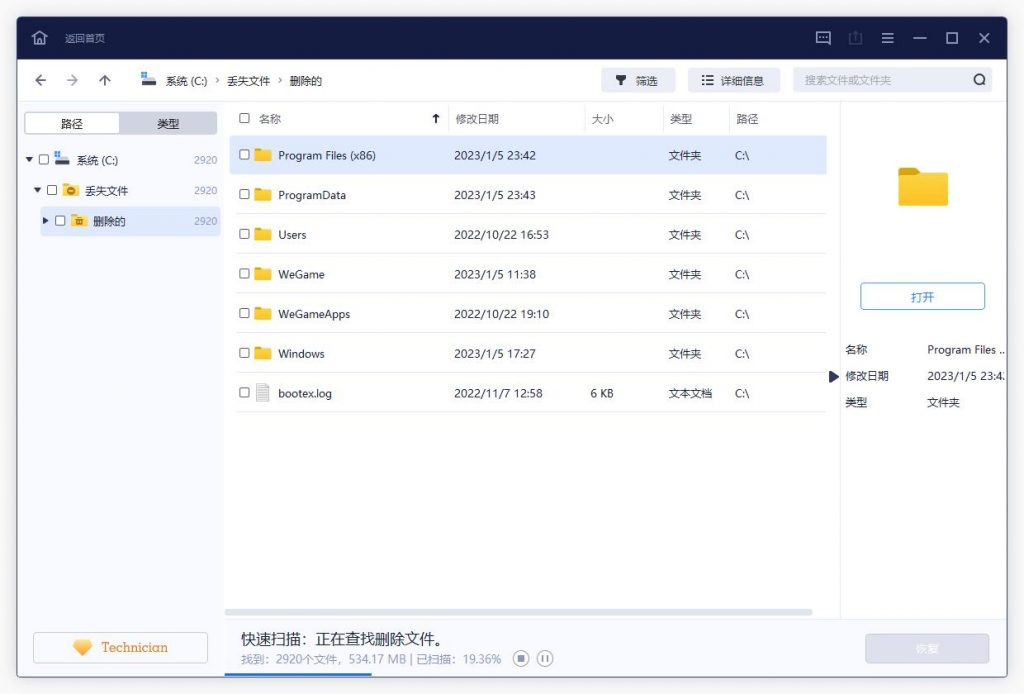Click the share icon in the title bar
Screen dimensions: 1024x694
pyautogui.click(x=855, y=37)
